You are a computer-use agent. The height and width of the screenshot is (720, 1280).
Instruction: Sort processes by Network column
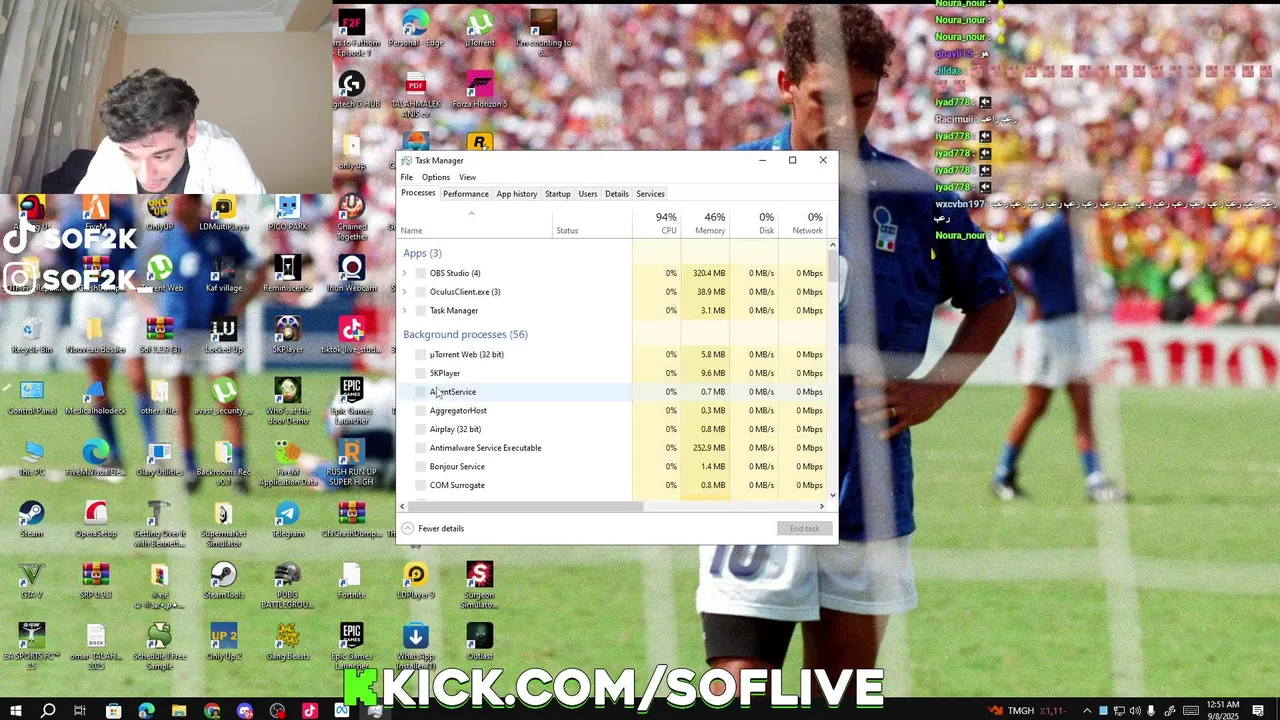(x=803, y=223)
